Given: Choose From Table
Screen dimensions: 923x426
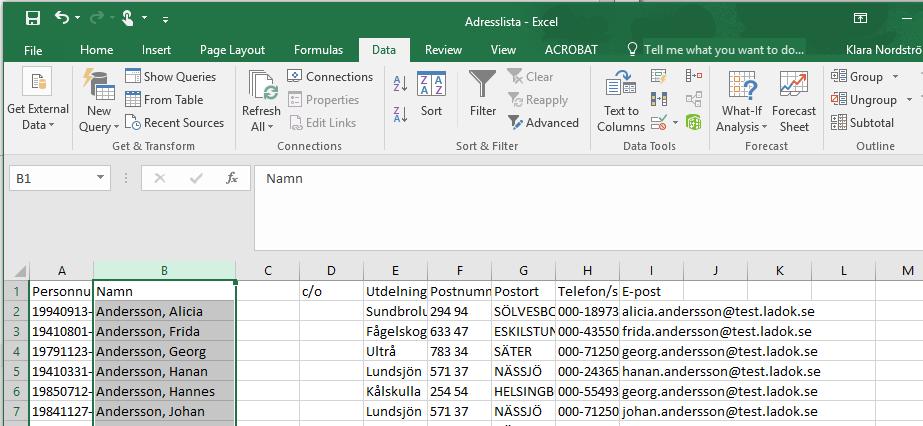Looking at the screenshot, I should pyautogui.click(x=164, y=99).
